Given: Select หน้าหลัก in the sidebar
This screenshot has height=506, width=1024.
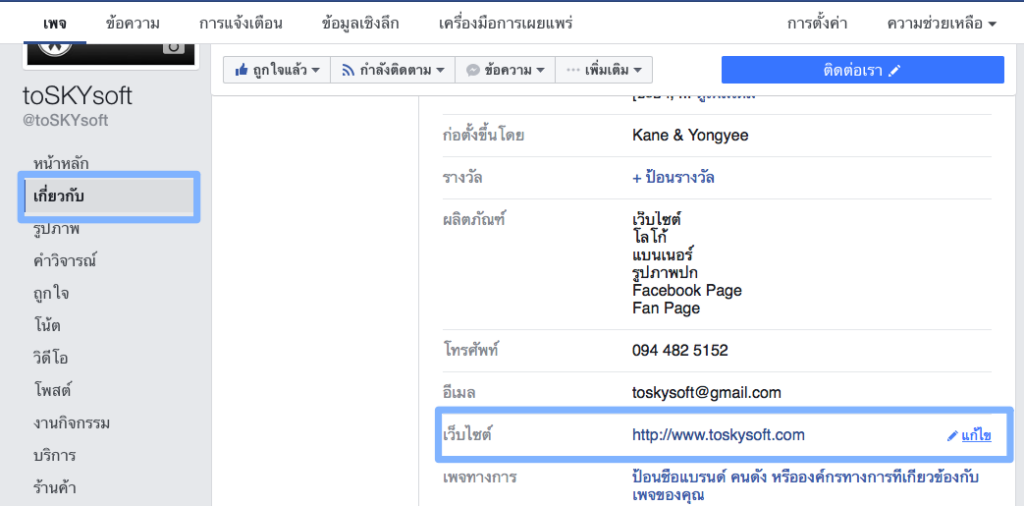Looking at the screenshot, I should tap(61, 163).
